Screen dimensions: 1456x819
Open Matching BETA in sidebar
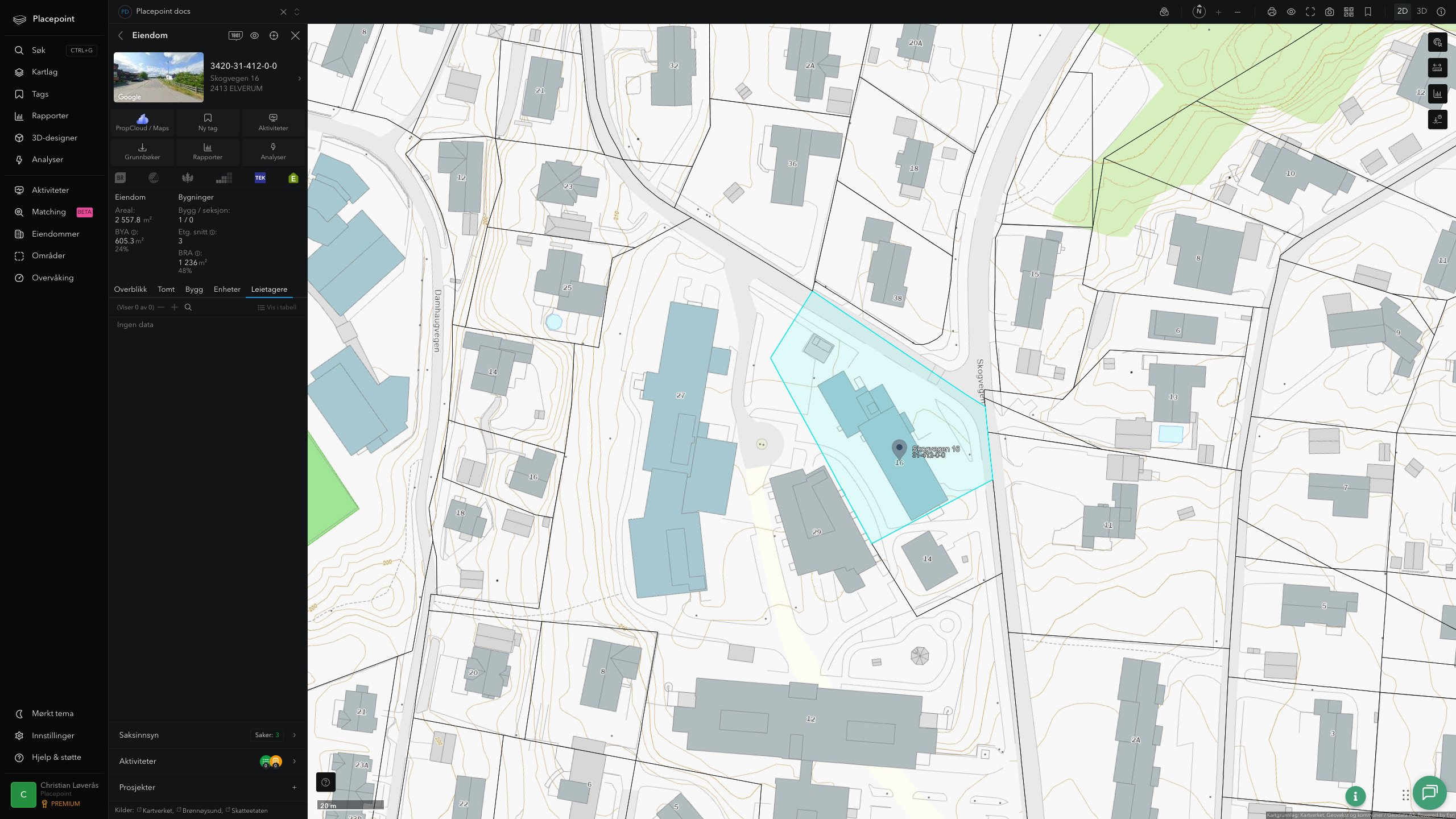[x=55, y=212]
